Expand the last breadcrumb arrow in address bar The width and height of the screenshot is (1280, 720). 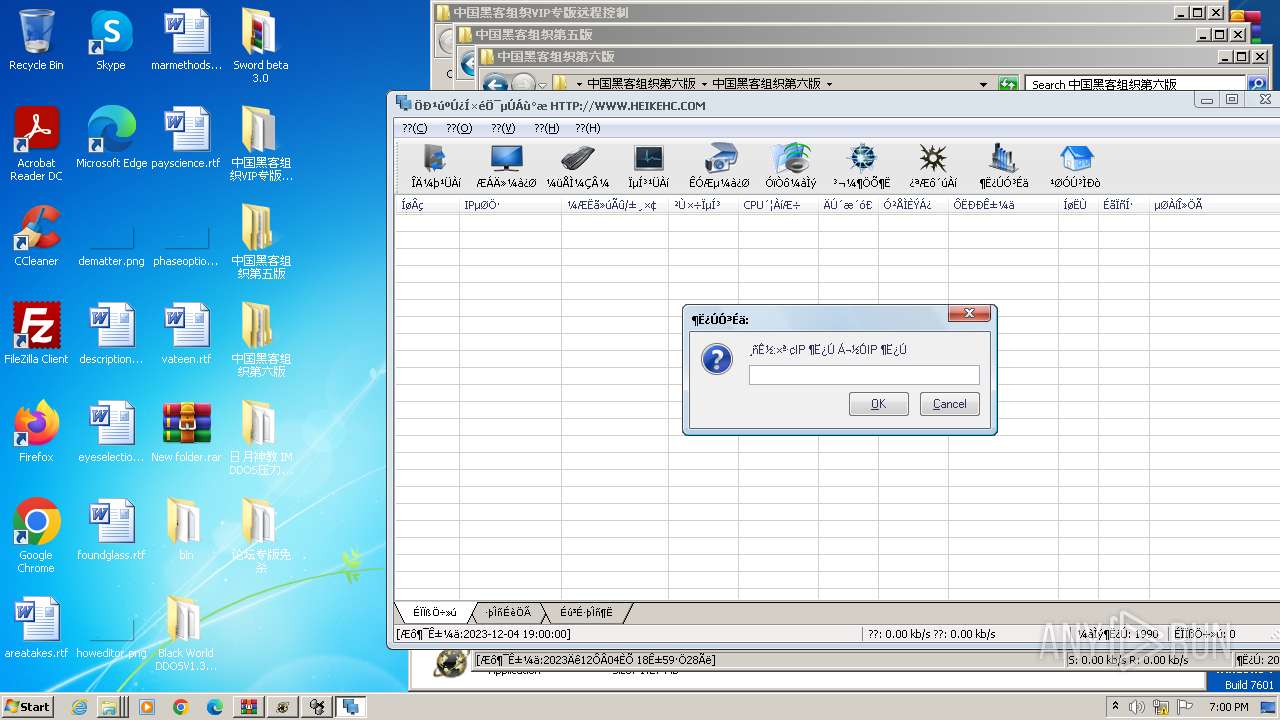[829, 85]
